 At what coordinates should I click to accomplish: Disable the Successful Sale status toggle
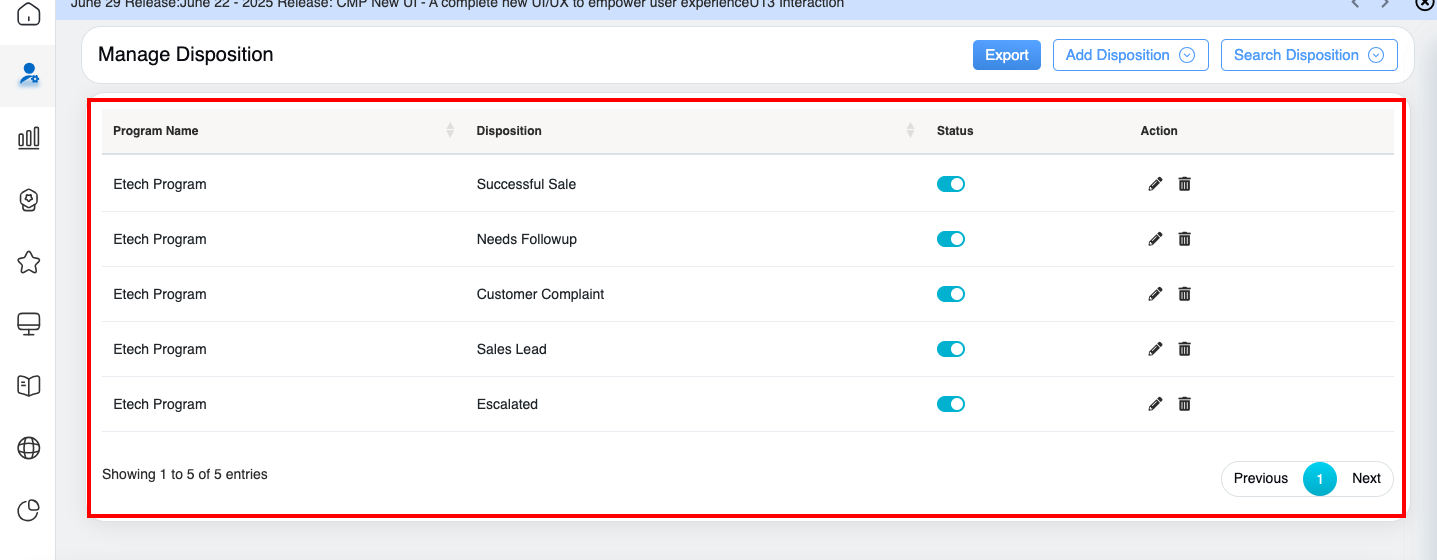click(950, 184)
